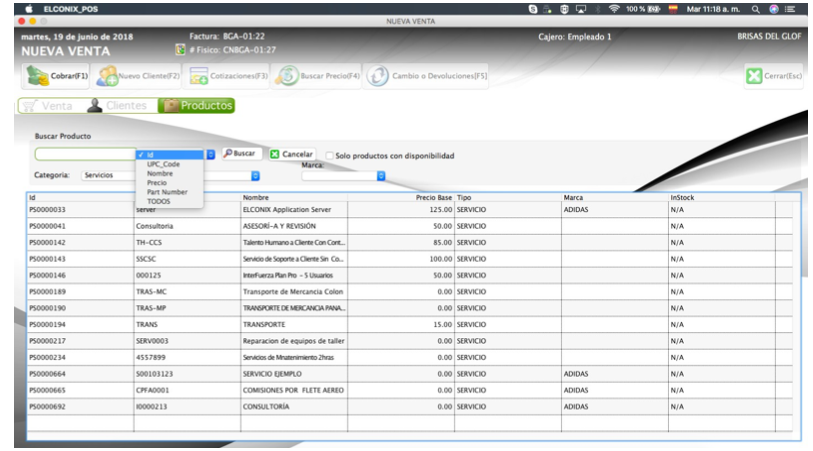Sort by the Id column header

tap(80, 198)
